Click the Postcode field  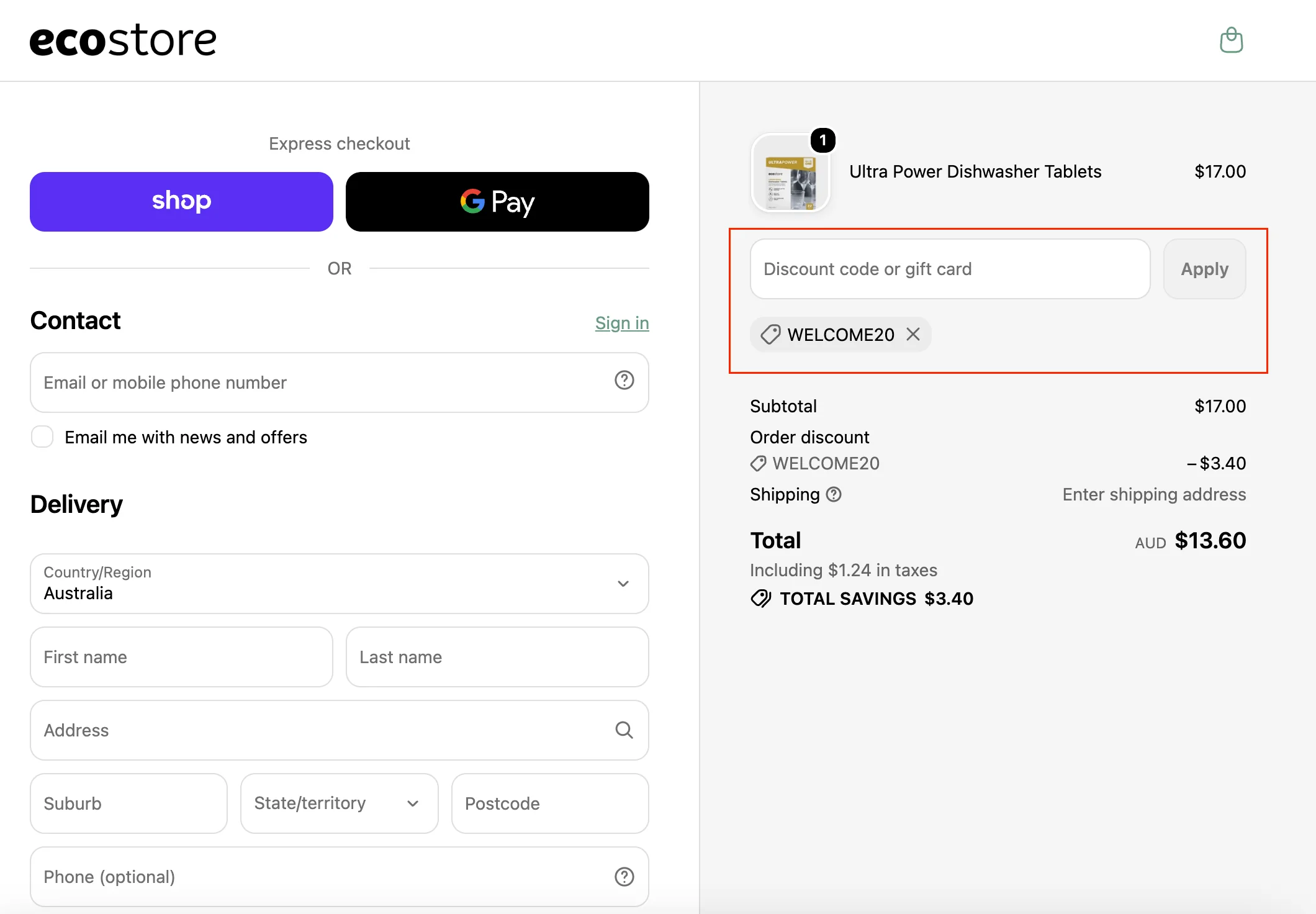click(x=550, y=803)
